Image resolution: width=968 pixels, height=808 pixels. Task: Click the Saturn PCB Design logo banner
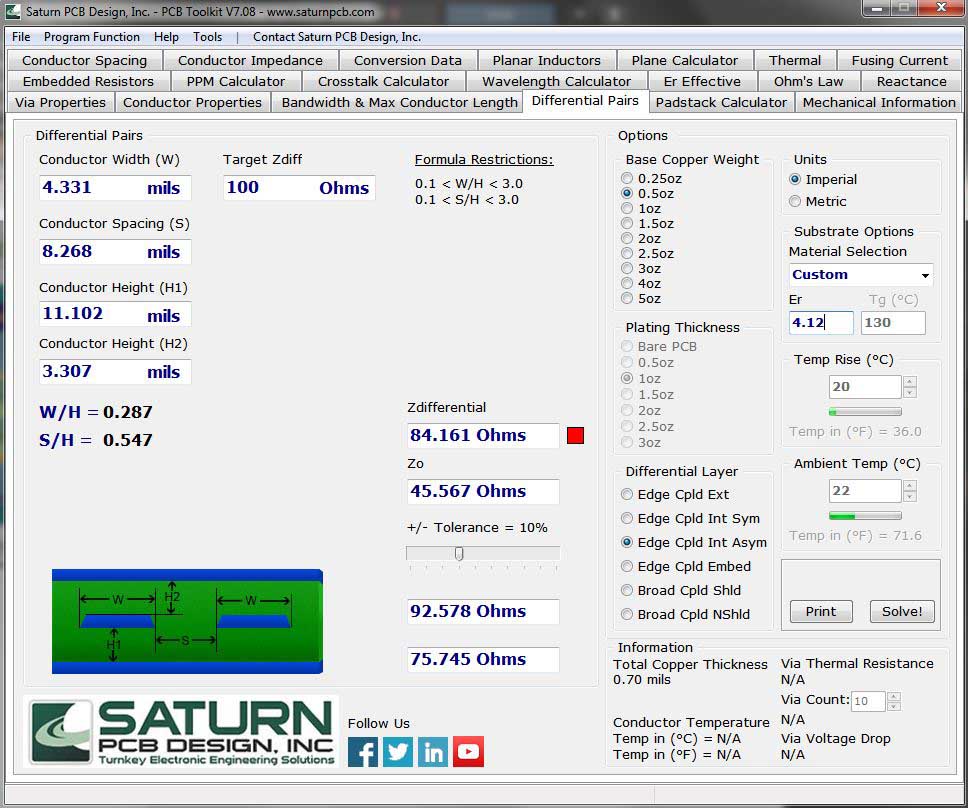(x=182, y=732)
